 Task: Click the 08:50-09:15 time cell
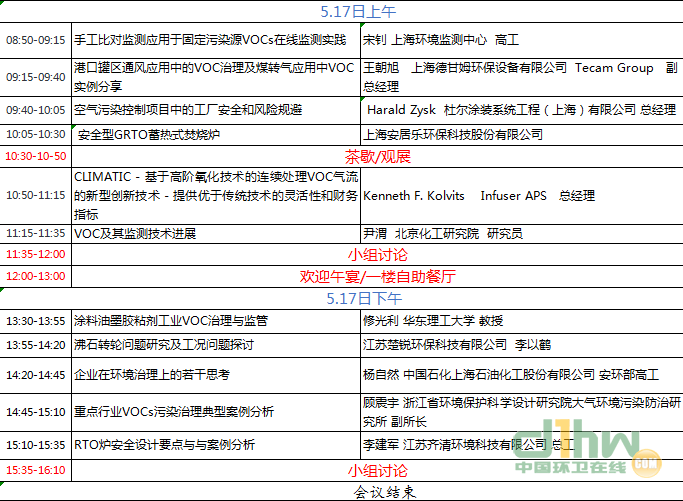(x=36, y=41)
